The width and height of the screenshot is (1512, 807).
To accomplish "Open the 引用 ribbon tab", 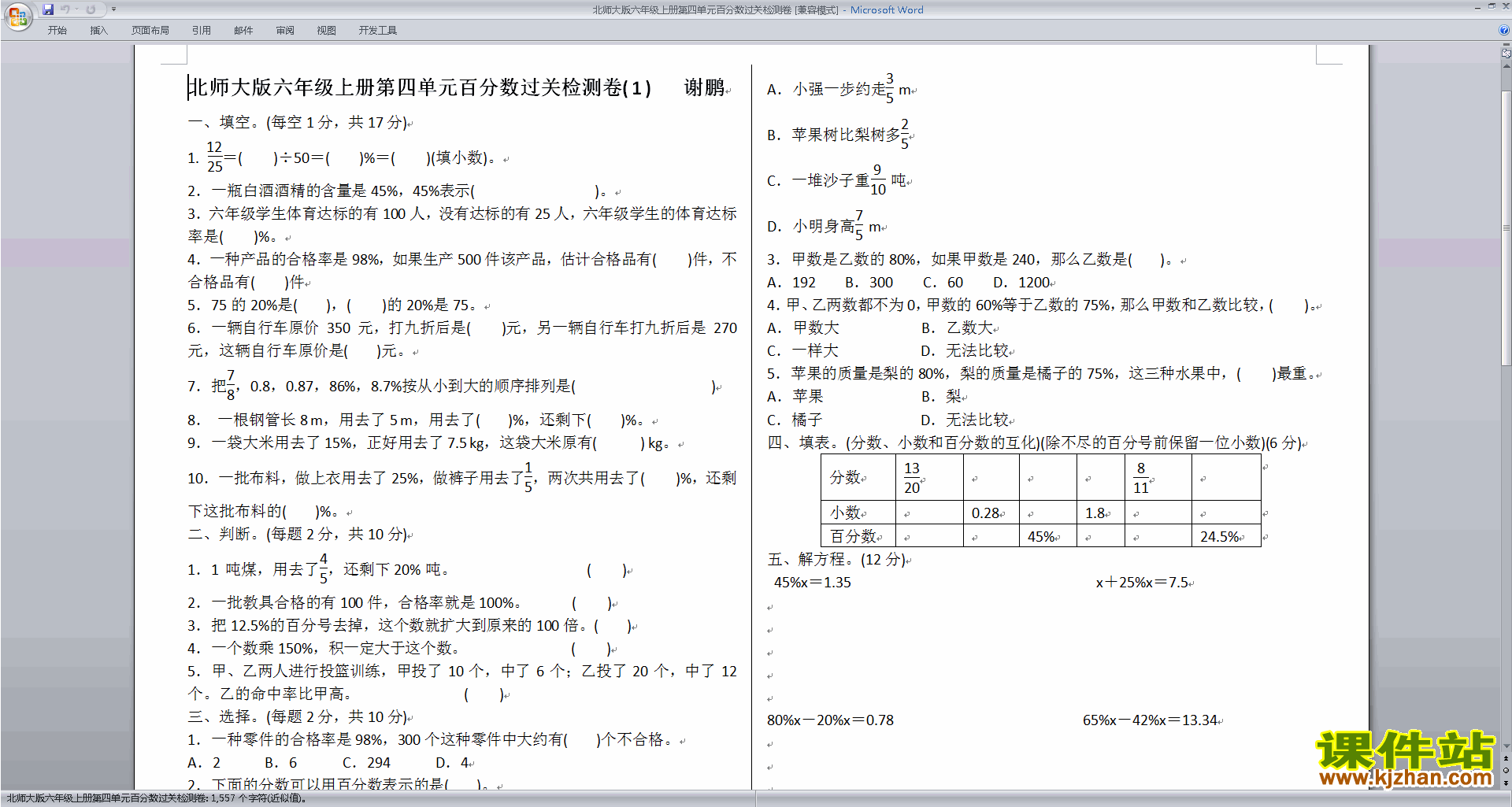I will click(x=202, y=31).
